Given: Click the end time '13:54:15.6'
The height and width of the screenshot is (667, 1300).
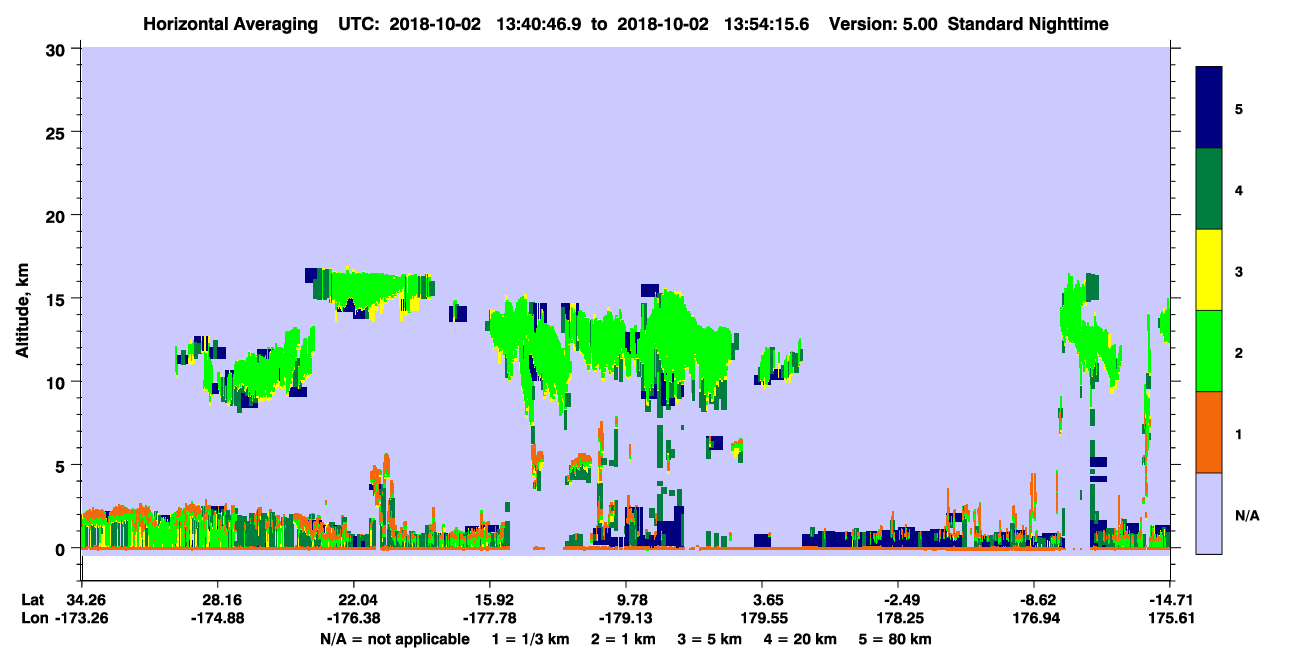Looking at the screenshot, I should pyautogui.click(x=766, y=23).
